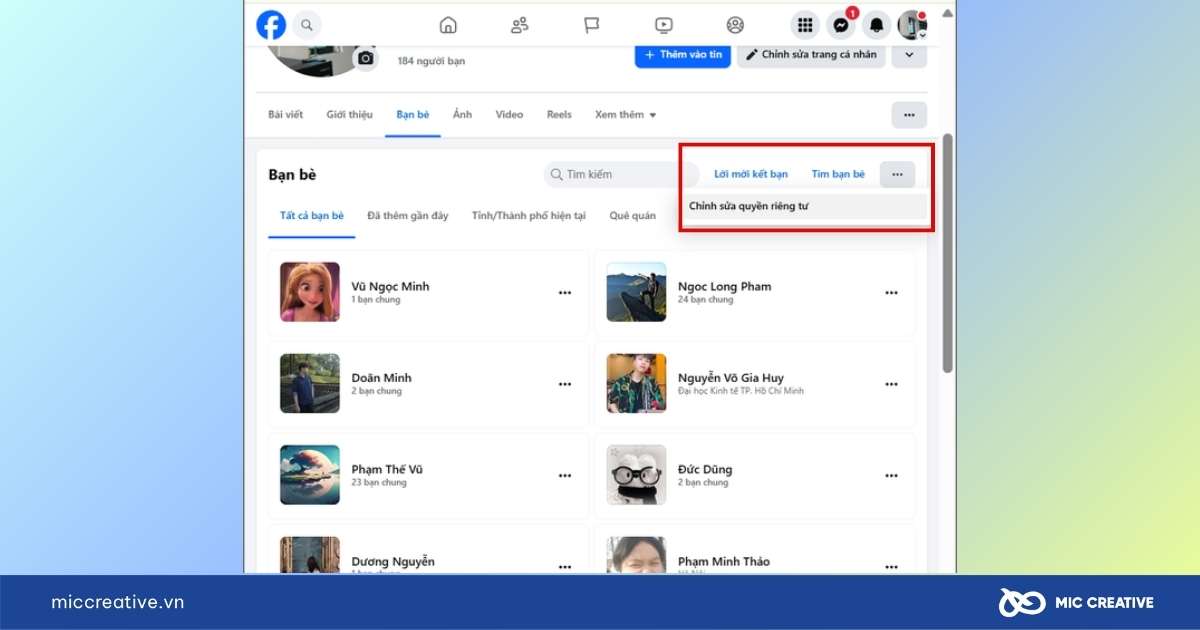Go to the Home feed icon
The image size is (1200, 630).
448,25
